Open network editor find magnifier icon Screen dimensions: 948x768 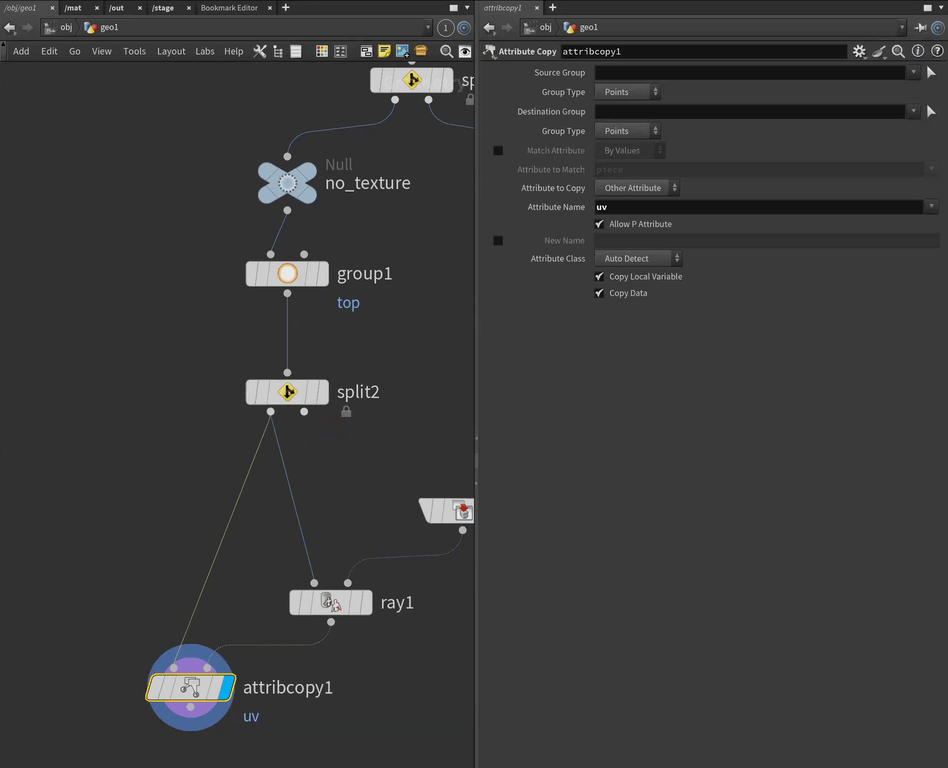tap(446, 51)
